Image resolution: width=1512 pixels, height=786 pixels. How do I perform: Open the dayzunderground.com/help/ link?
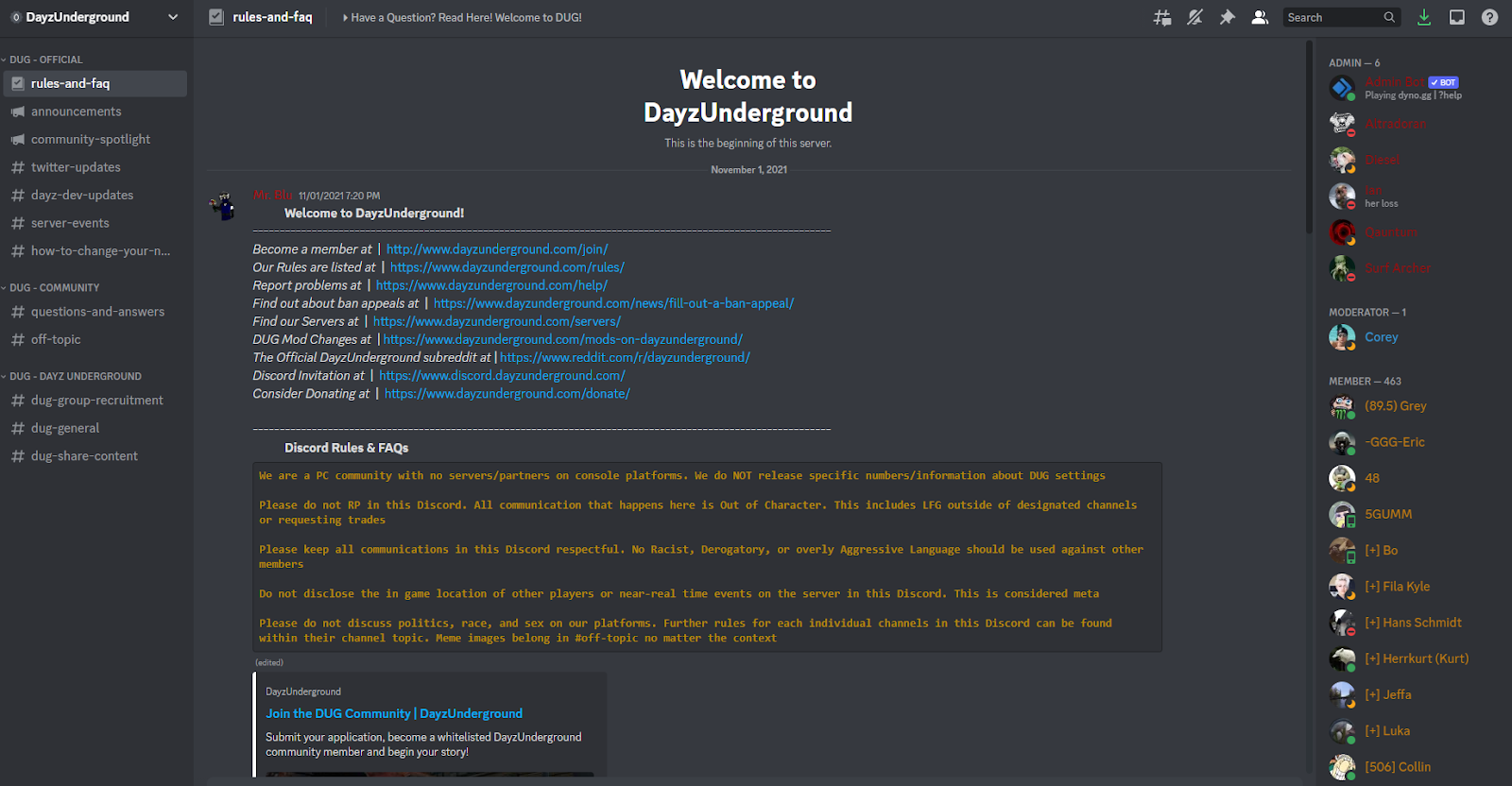click(x=491, y=285)
